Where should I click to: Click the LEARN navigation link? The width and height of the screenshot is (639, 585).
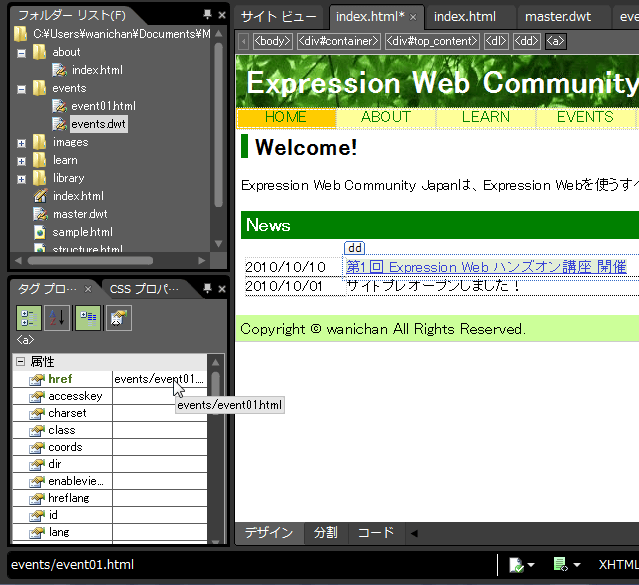(486, 117)
